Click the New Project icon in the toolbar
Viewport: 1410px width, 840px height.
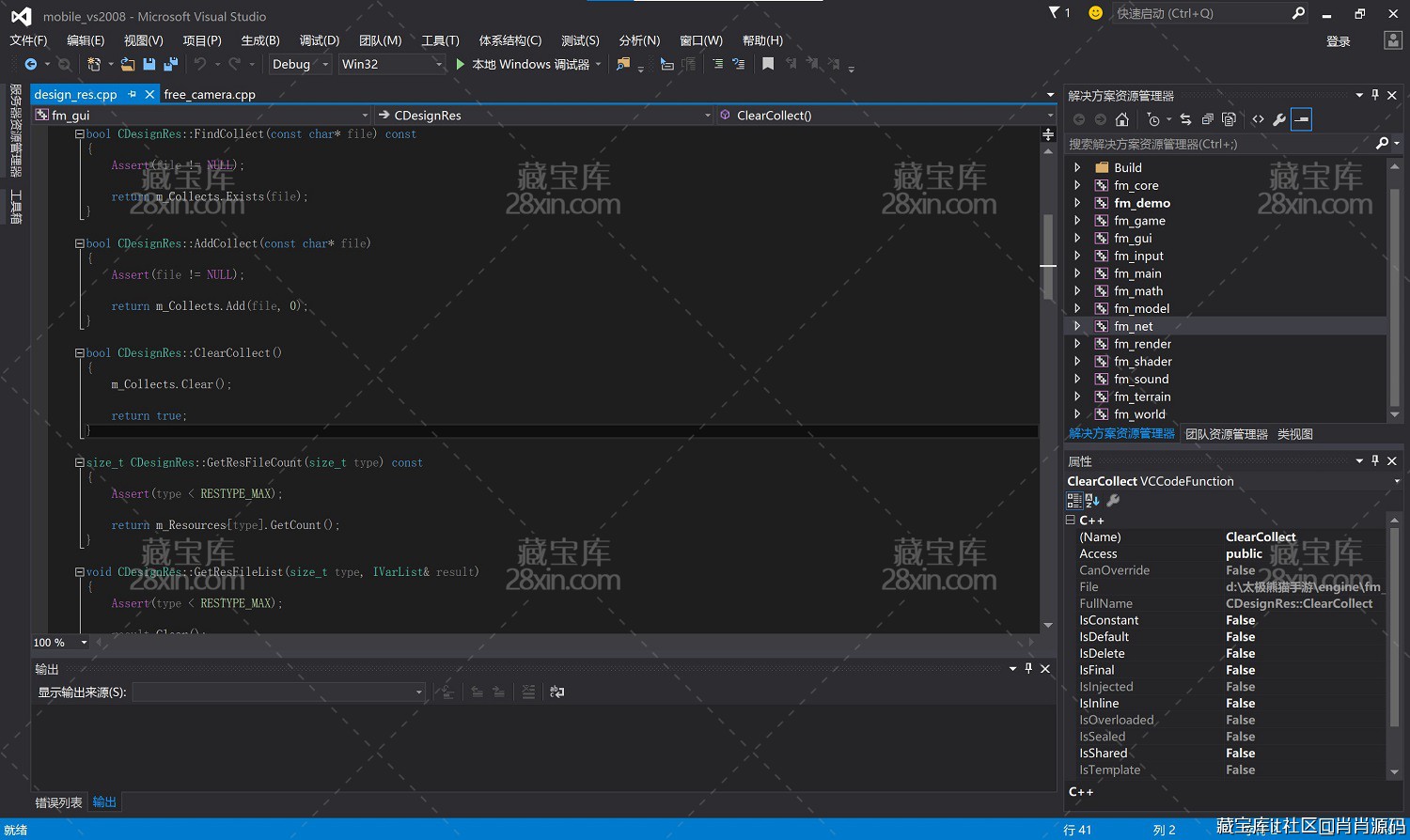(94, 64)
